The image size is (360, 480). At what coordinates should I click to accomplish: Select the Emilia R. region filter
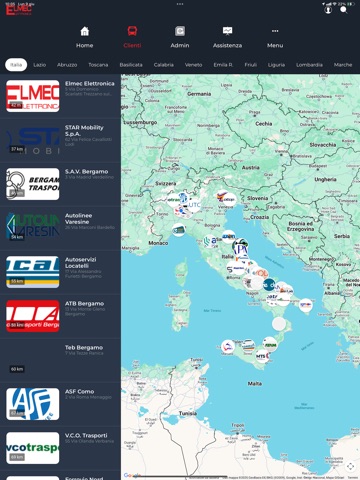tap(223, 65)
